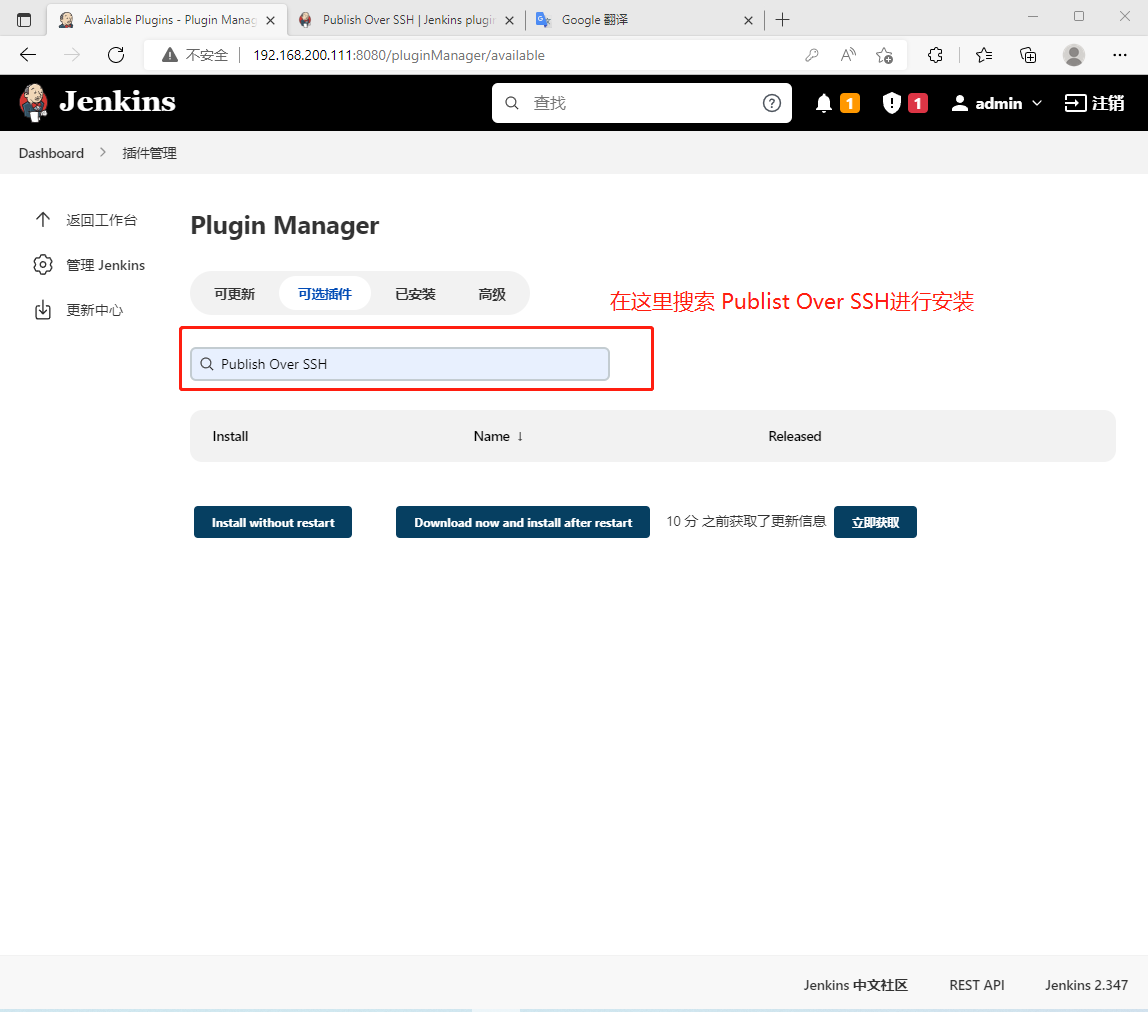Click the orange notification count badge

[x=849, y=103]
